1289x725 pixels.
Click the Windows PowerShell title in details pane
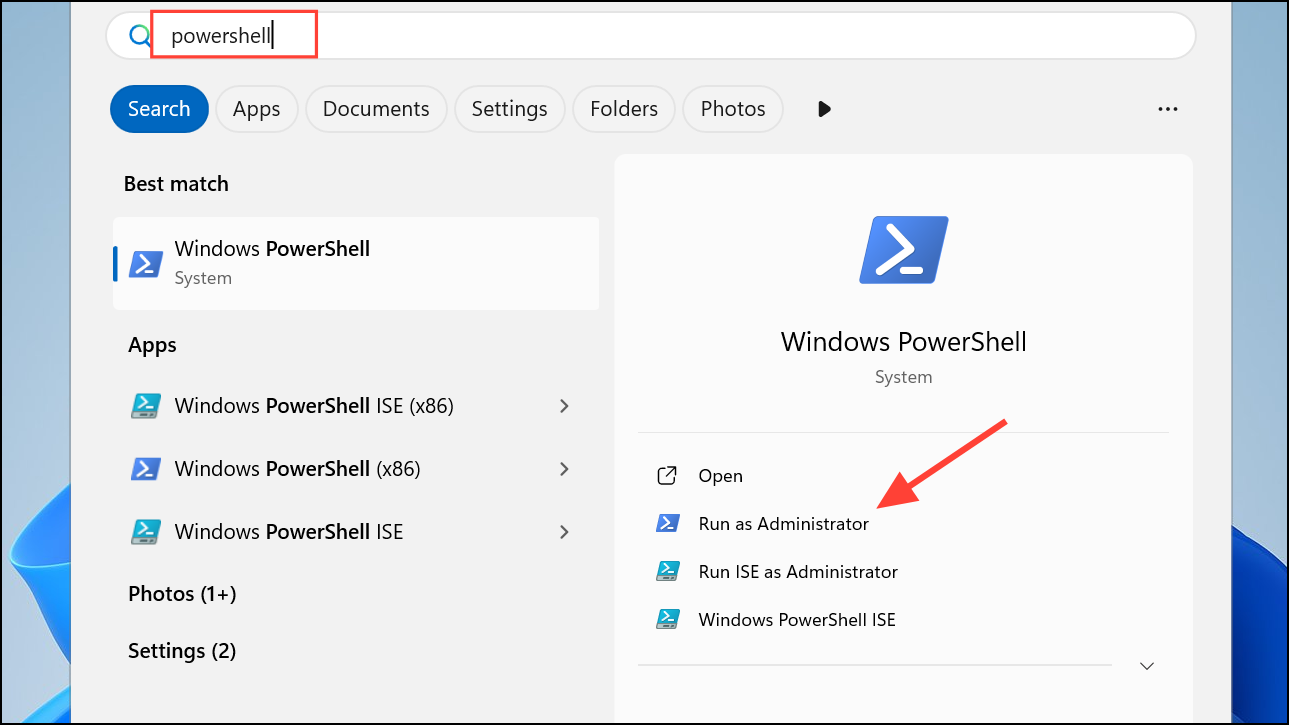tap(904, 341)
